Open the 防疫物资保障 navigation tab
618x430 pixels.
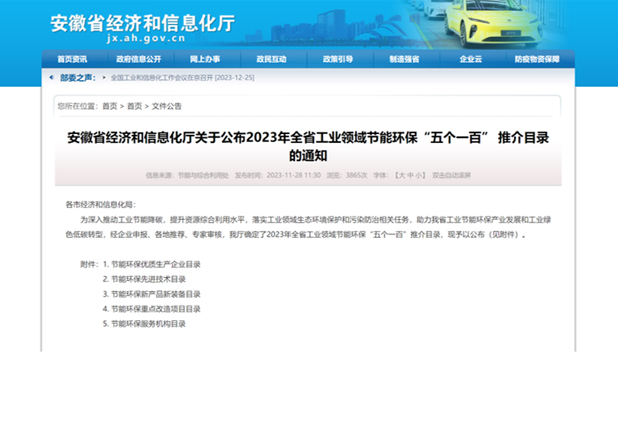tap(537, 59)
